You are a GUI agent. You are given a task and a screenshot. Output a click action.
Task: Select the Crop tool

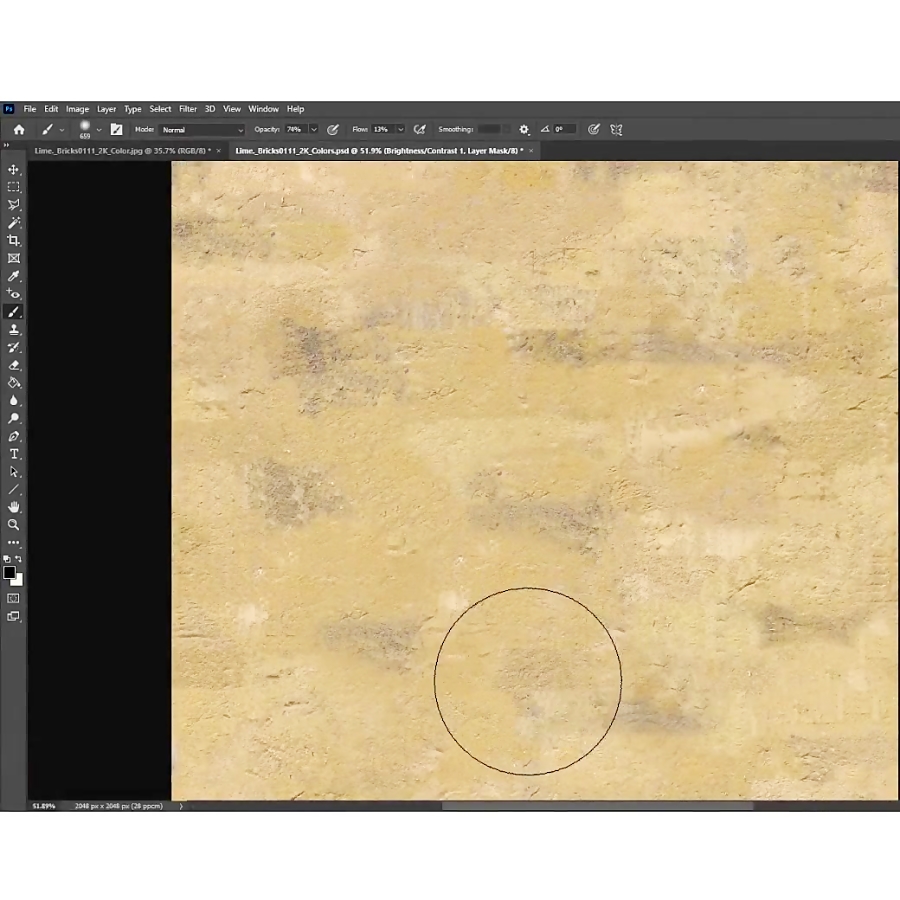tap(14, 241)
